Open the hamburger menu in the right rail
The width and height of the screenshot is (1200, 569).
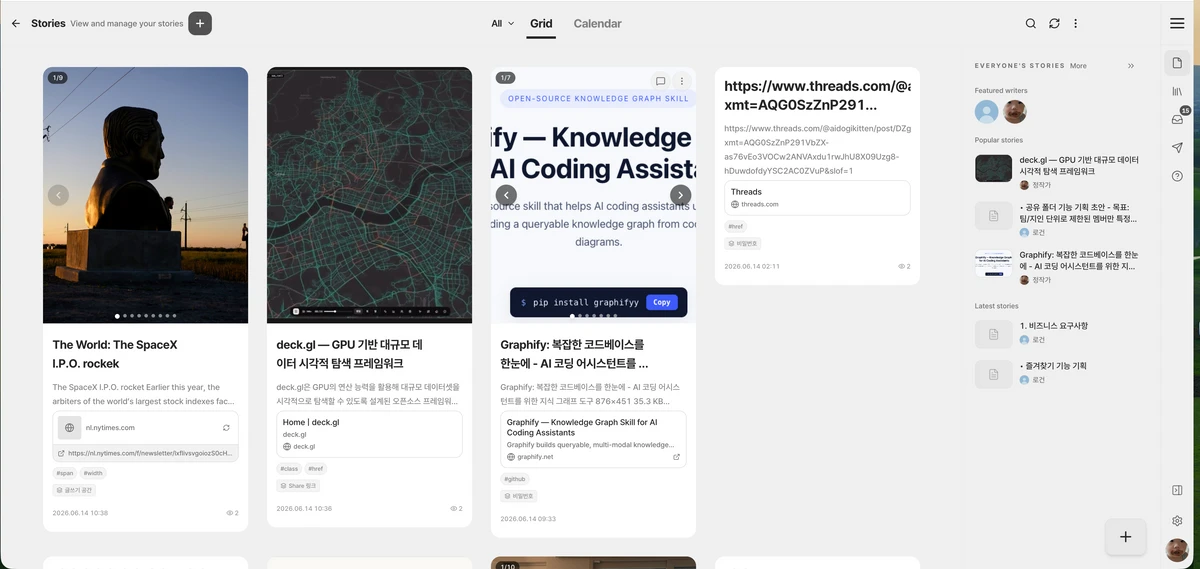1177,23
